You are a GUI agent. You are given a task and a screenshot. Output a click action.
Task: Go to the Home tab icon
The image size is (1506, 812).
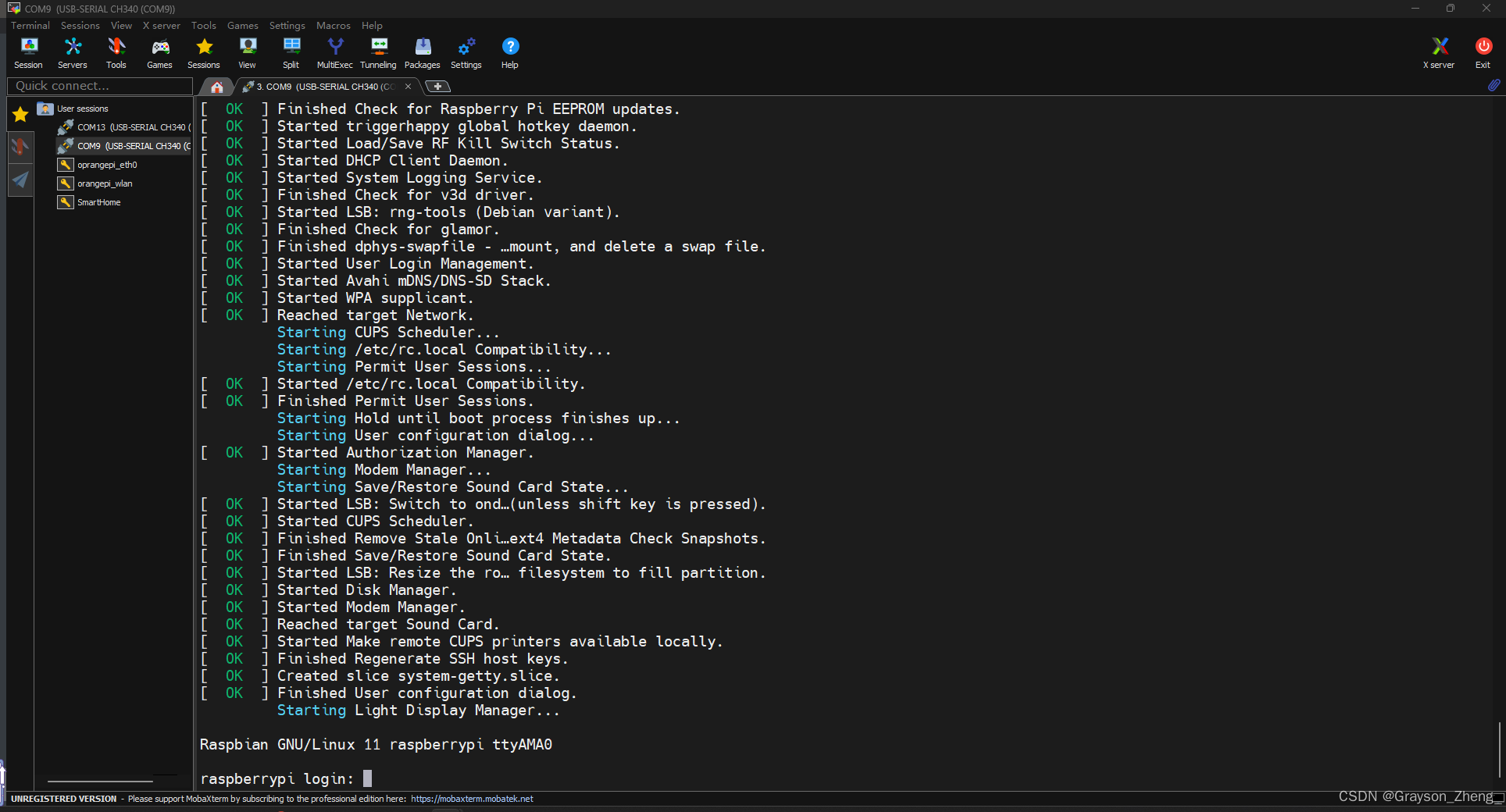coord(217,87)
